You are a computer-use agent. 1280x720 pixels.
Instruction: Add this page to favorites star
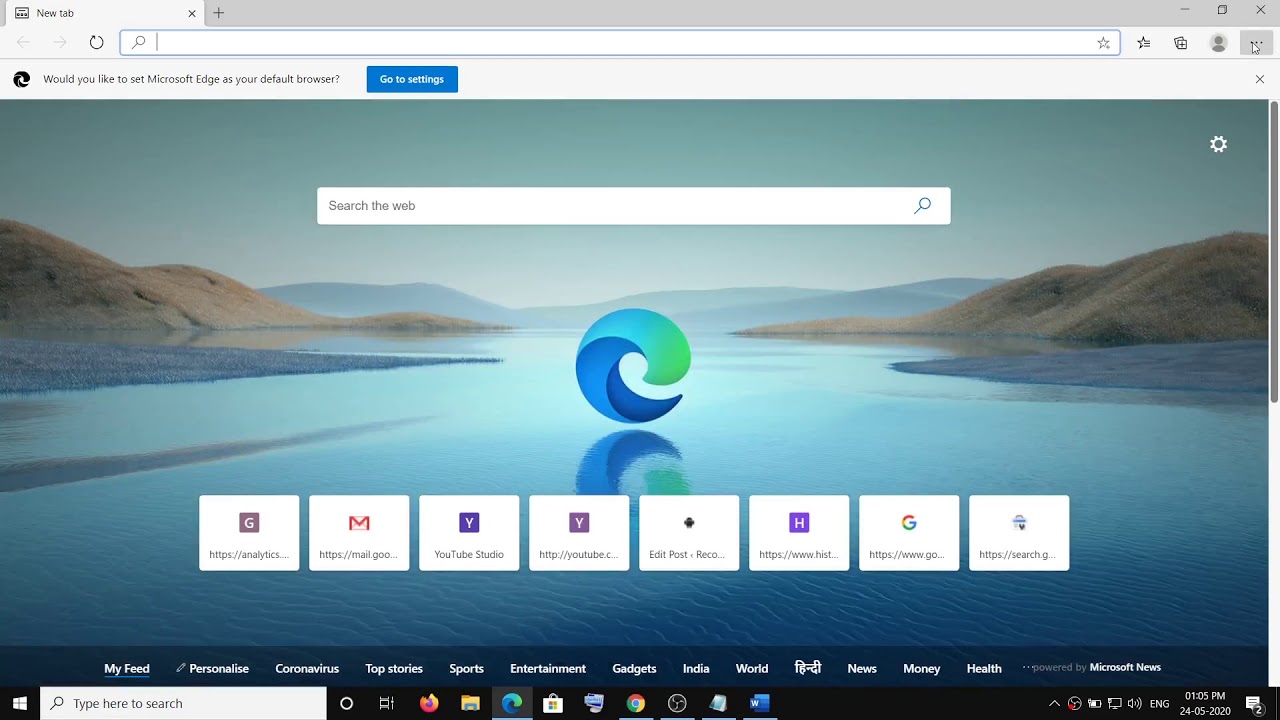[1103, 43]
